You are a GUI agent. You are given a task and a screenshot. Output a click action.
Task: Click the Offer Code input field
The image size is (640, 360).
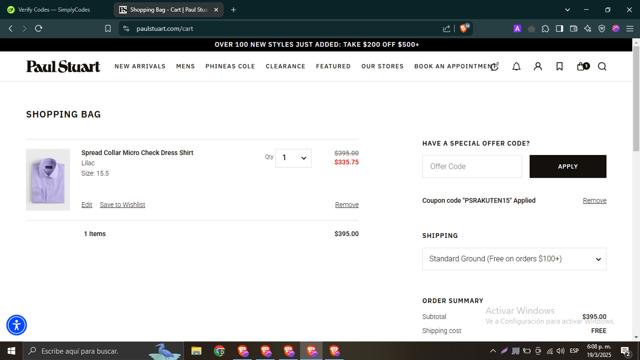coord(472,167)
